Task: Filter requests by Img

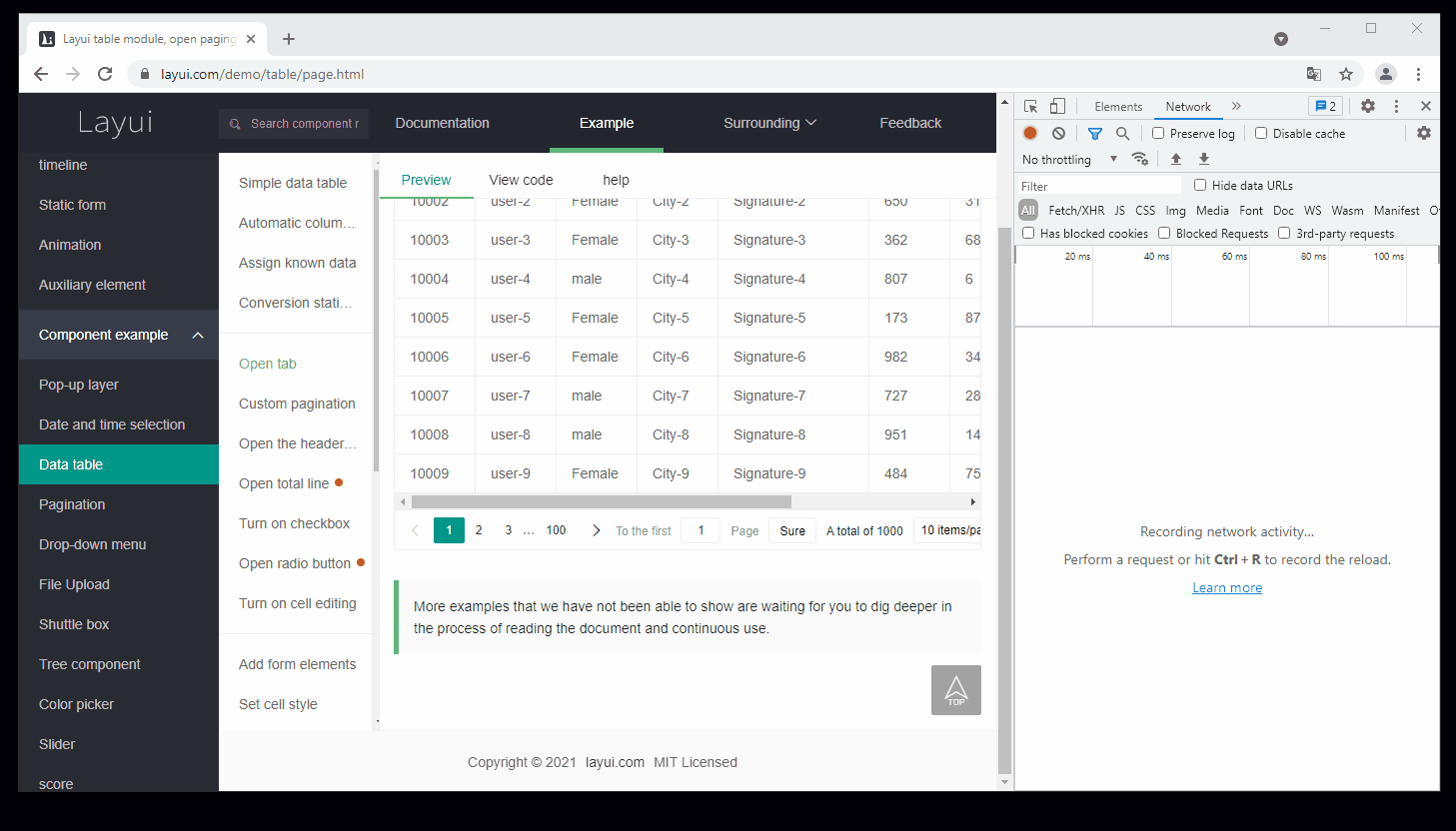Action: 1175,210
